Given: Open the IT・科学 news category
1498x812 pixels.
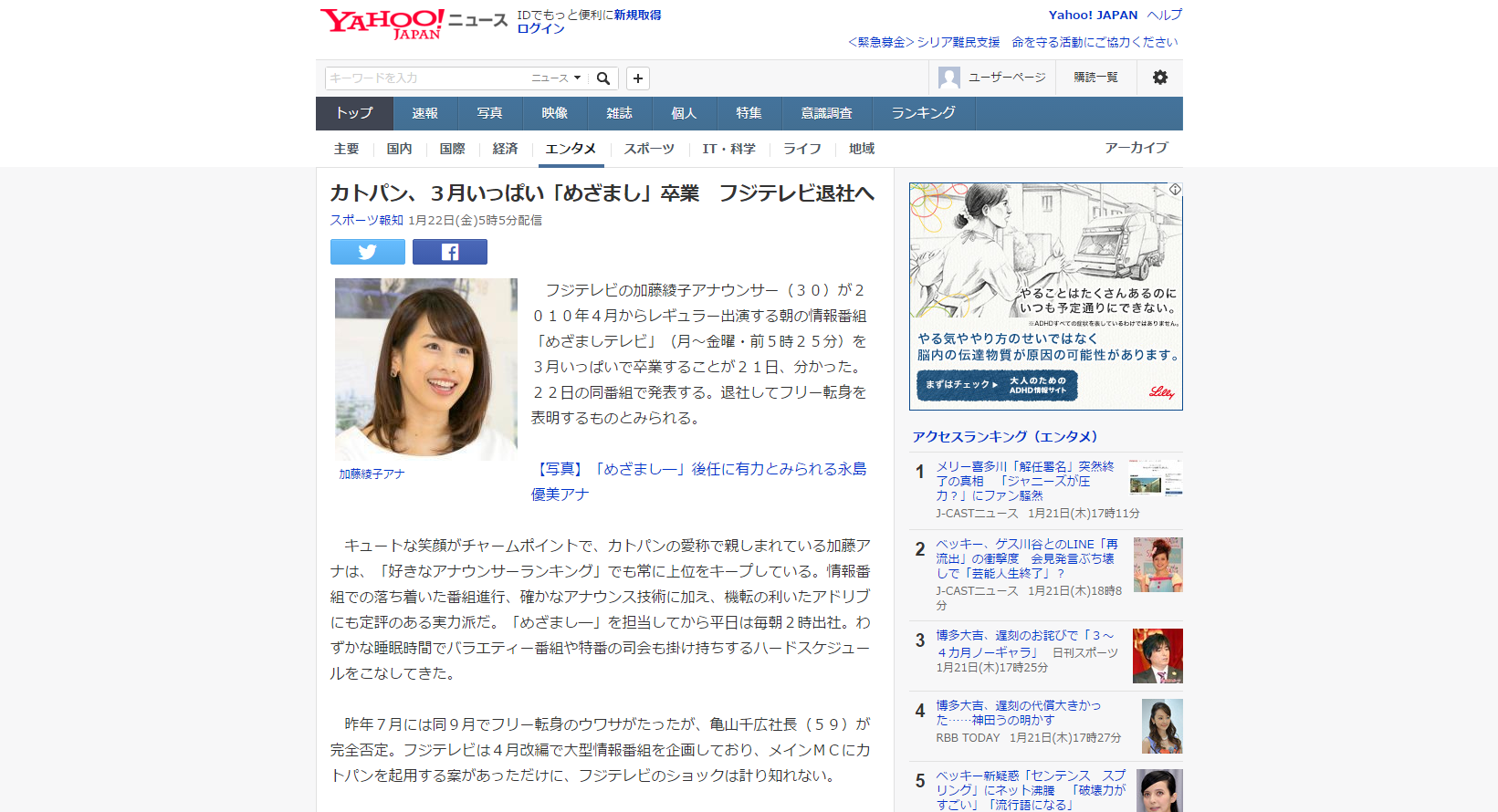Looking at the screenshot, I should tap(728, 149).
